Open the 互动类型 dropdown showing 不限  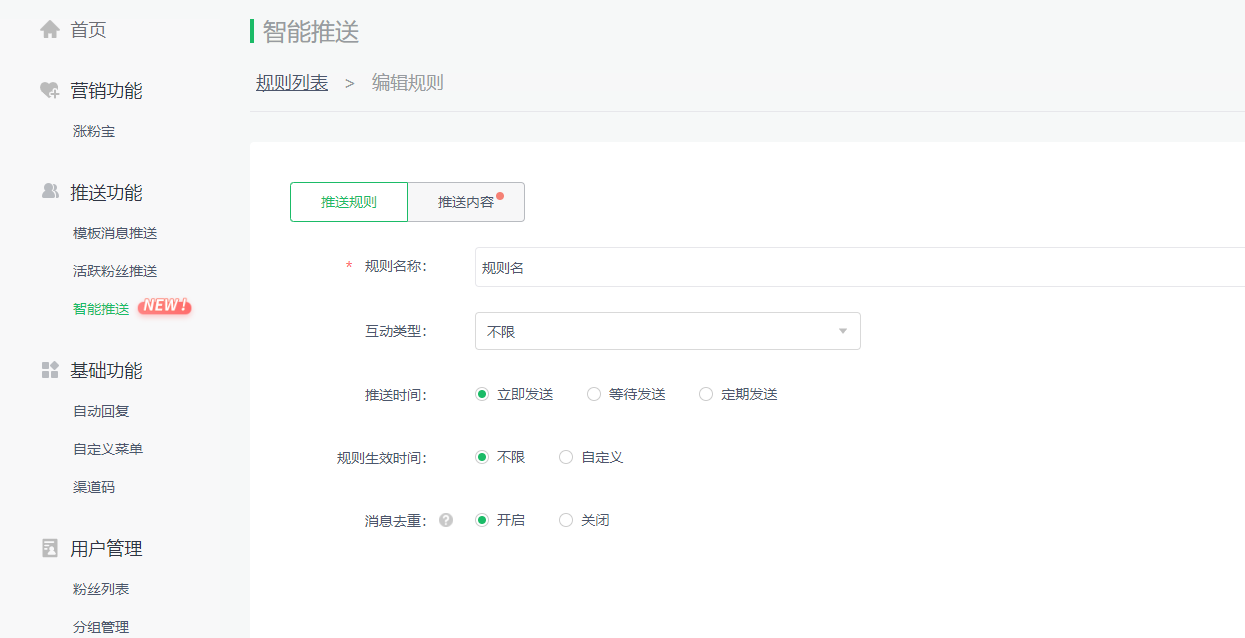tap(667, 331)
